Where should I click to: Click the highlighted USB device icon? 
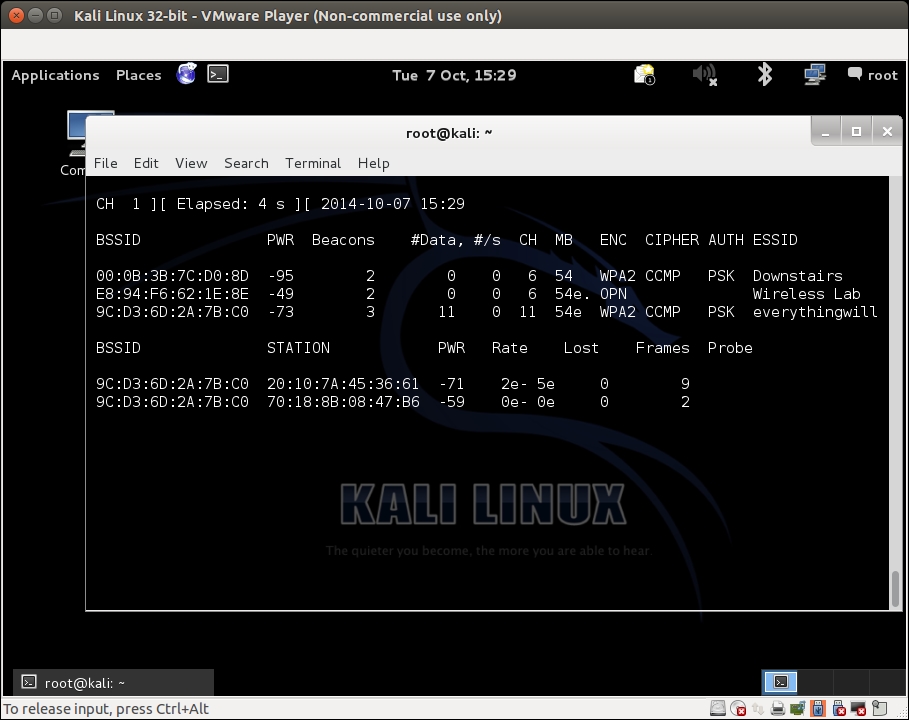pos(818,708)
